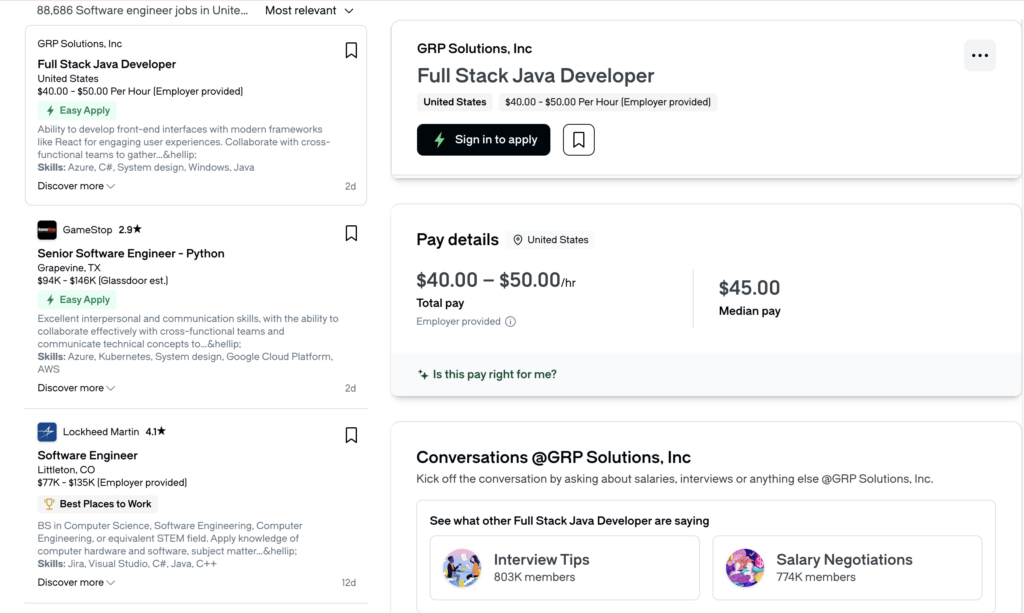Click the Full Stack Java Developer detail heading
The height and width of the screenshot is (613, 1024).
pyautogui.click(x=536, y=76)
